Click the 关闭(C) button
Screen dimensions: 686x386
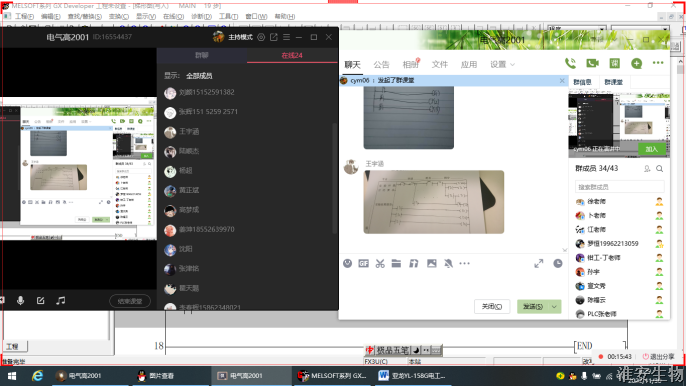492,306
